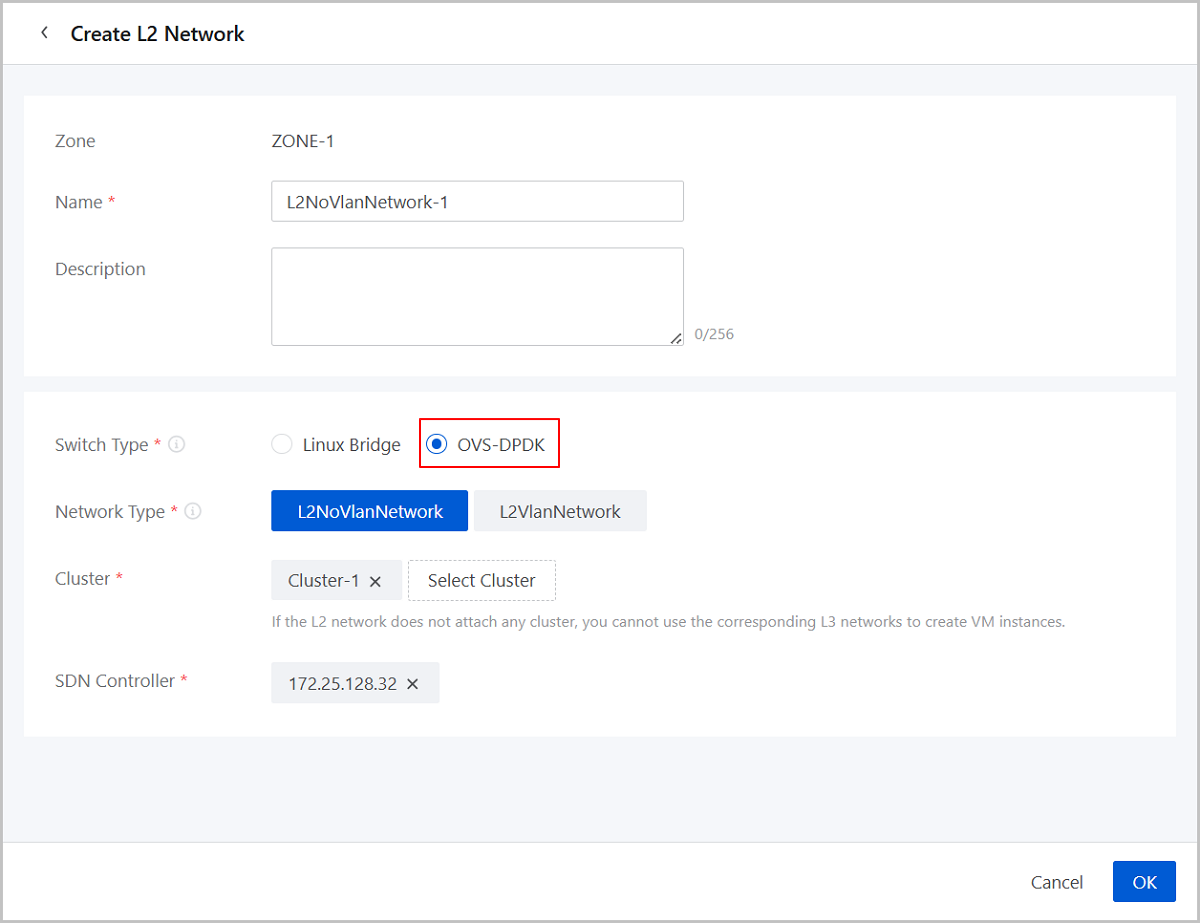Switch to the L2VlanNetwork network type
Image resolution: width=1200 pixels, height=923 pixels.
click(x=560, y=511)
